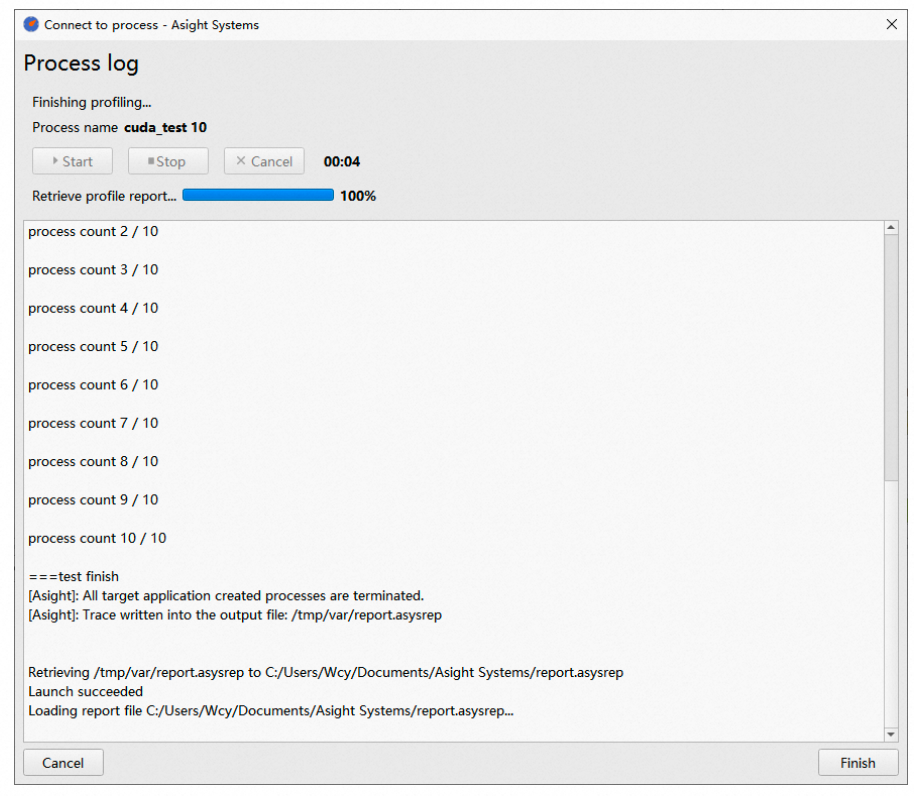
Task: Click the Retrieve profile report progress bar
Action: [258, 195]
